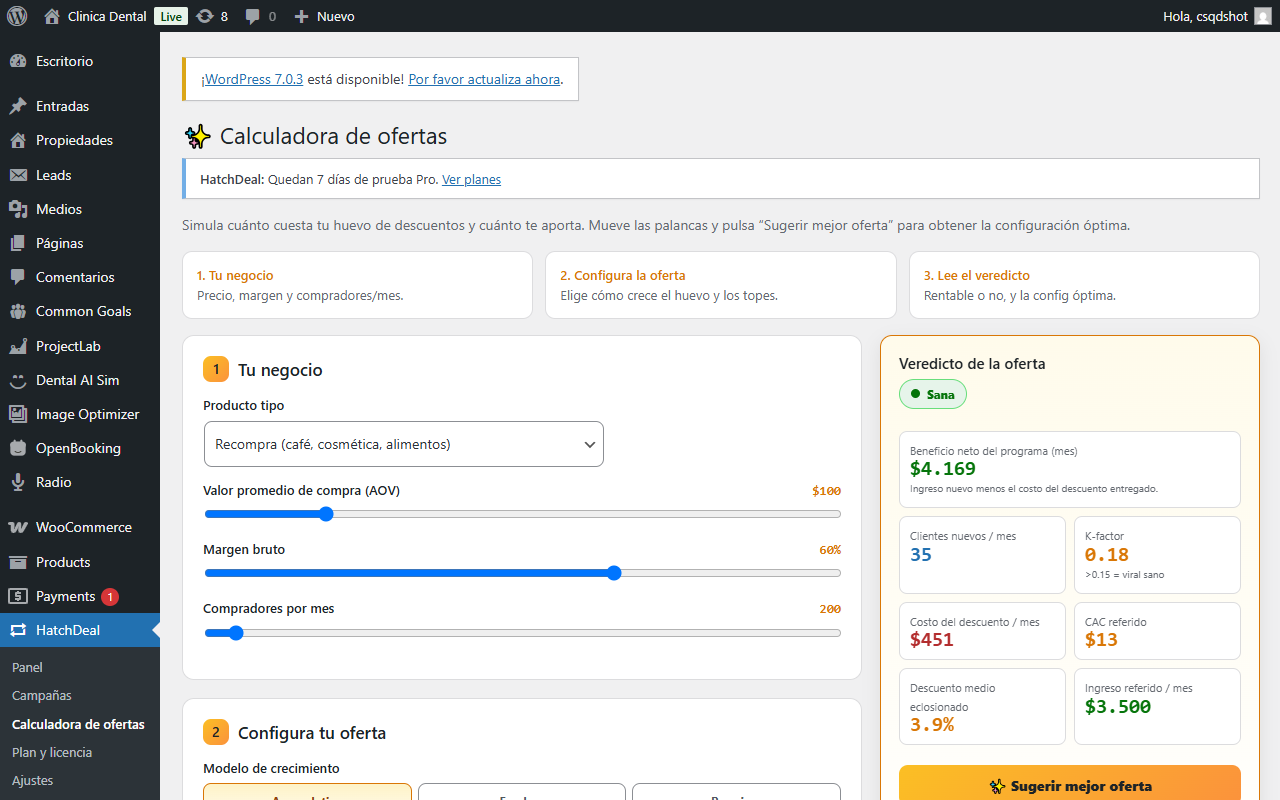
Task: Click Sugerir mejor oferta button
Action: tap(1070, 786)
